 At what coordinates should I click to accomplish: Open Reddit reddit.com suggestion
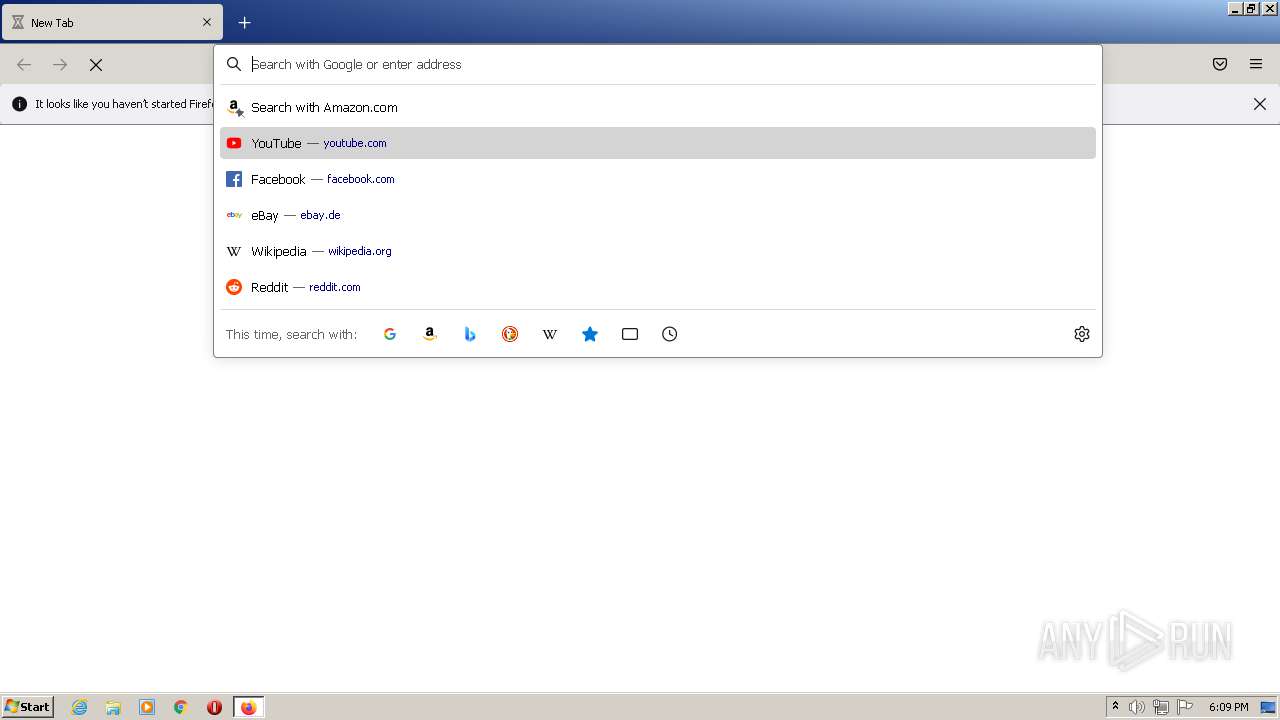point(658,287)
